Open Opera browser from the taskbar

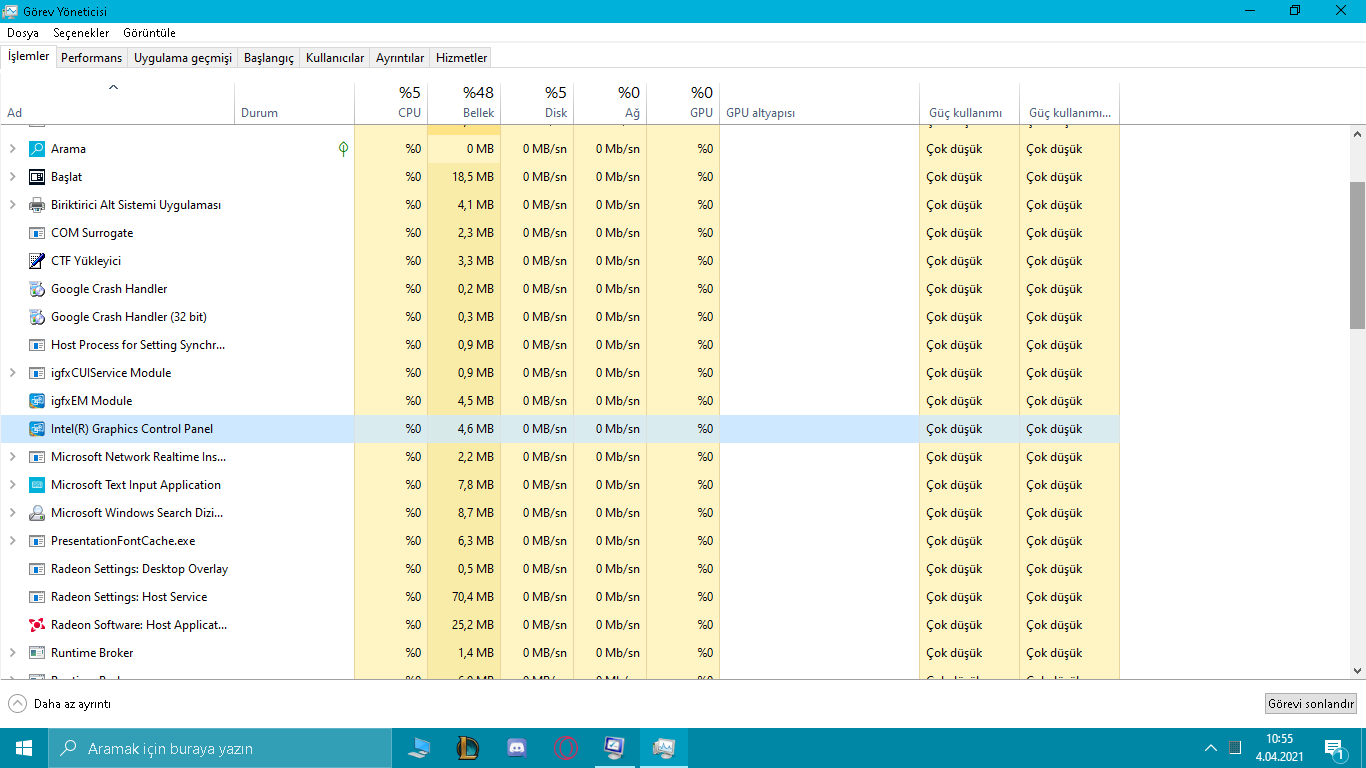566,748
